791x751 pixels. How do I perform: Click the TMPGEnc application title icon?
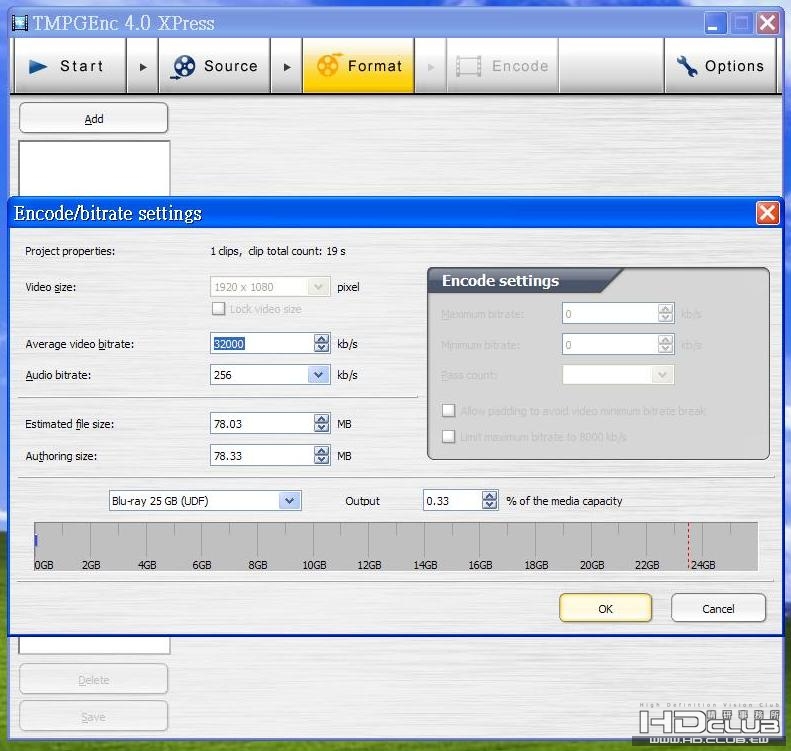pos(20,23)
